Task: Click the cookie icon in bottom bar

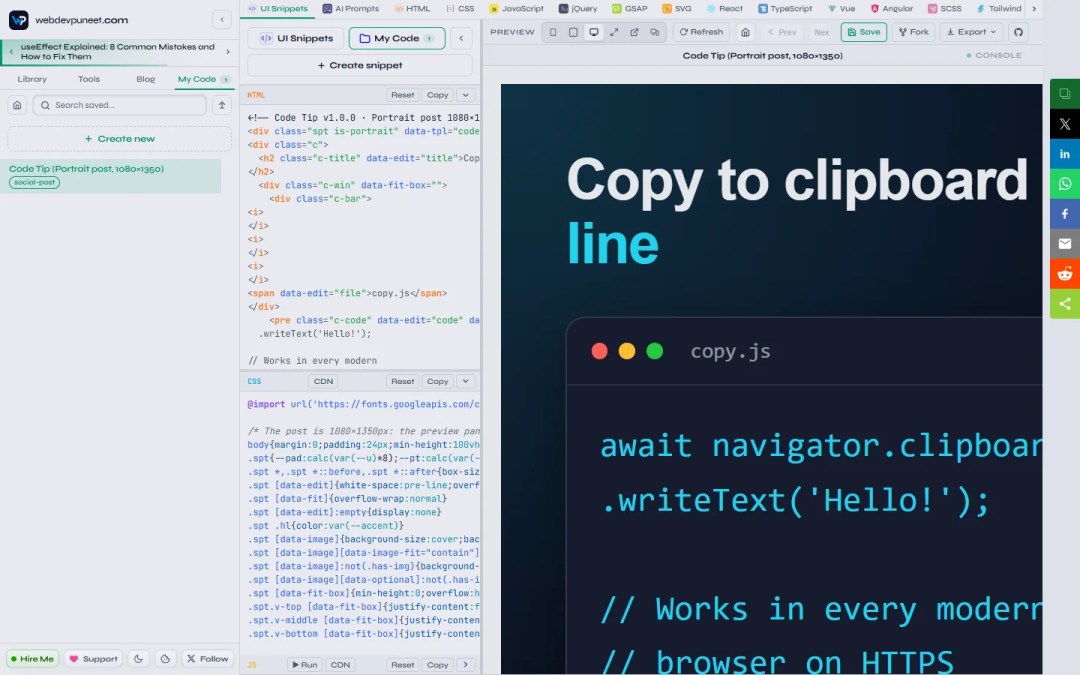Action: [x=165, y=658]
